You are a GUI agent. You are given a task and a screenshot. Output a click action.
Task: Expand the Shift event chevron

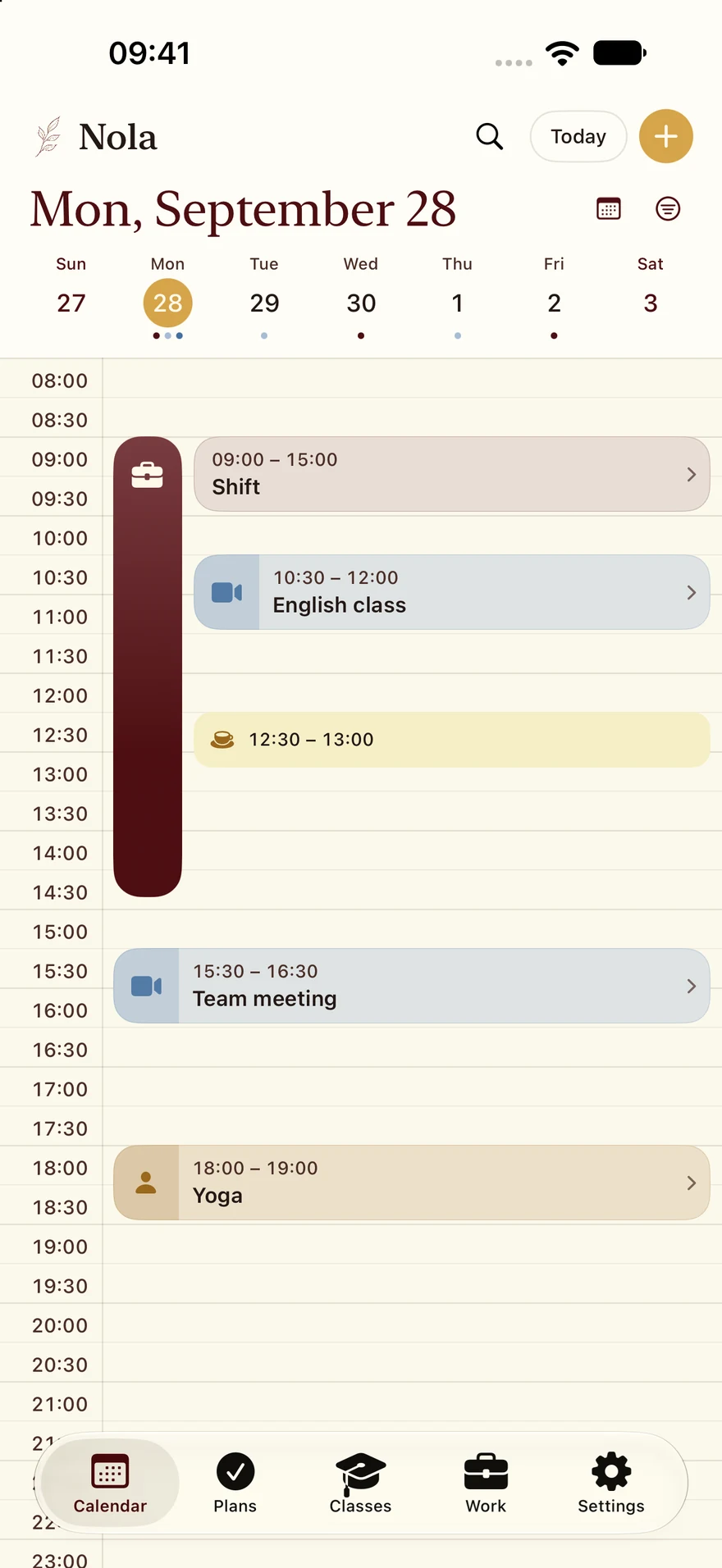(692, 475)
